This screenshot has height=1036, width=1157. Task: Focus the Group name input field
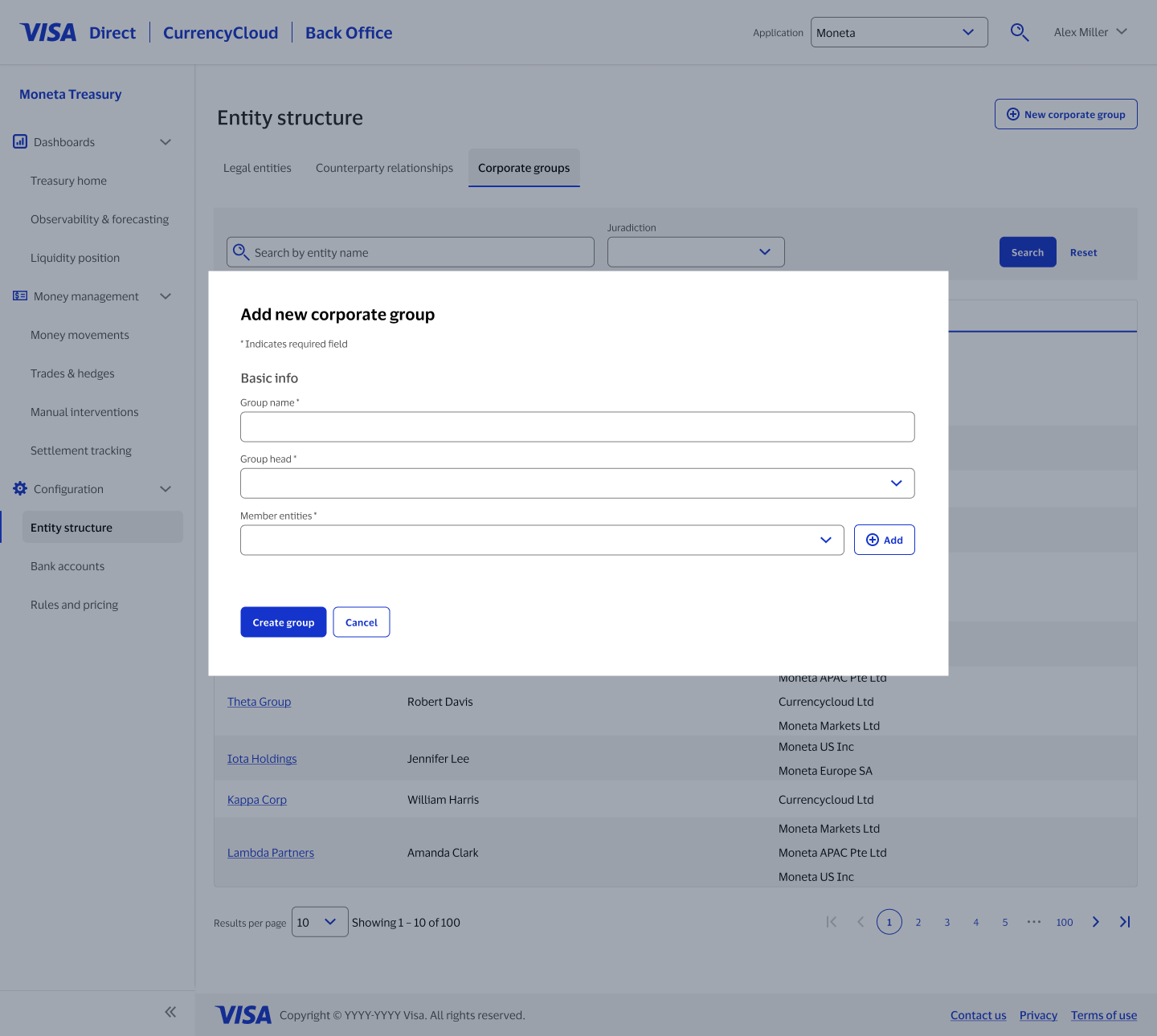point(577,426)
